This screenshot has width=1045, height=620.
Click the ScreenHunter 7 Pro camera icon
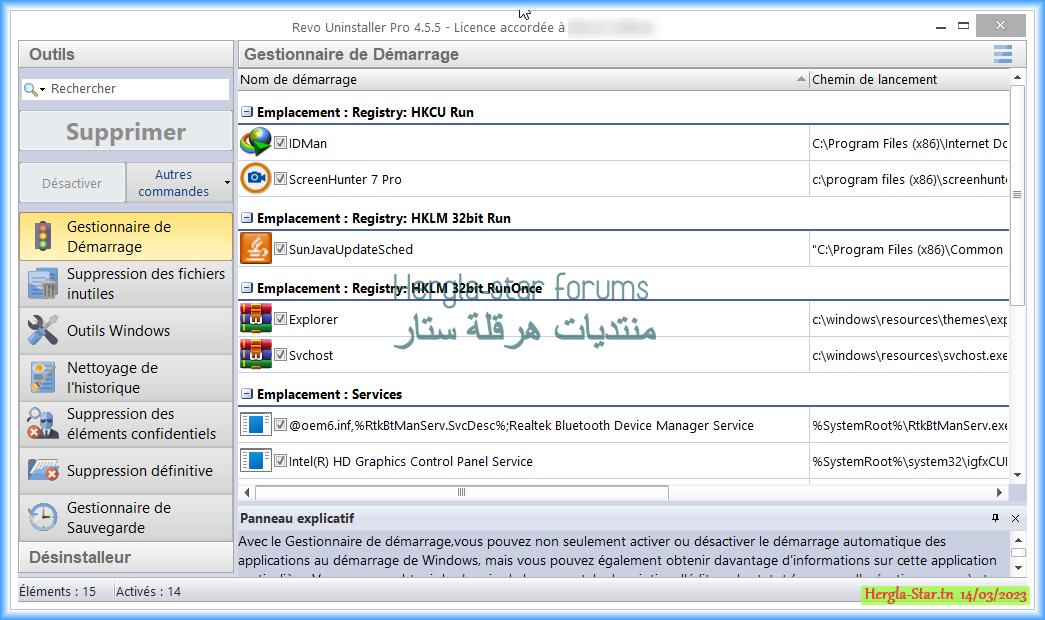pyautogui.click(x=256, y=178)
